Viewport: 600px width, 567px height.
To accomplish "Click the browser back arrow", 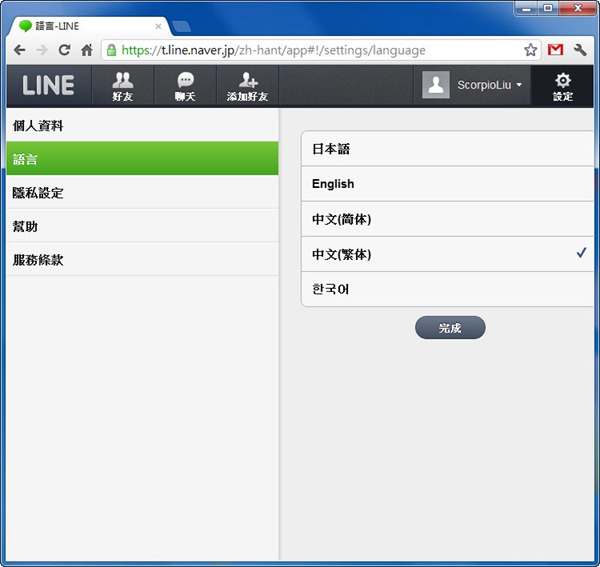I will (20, 50).
